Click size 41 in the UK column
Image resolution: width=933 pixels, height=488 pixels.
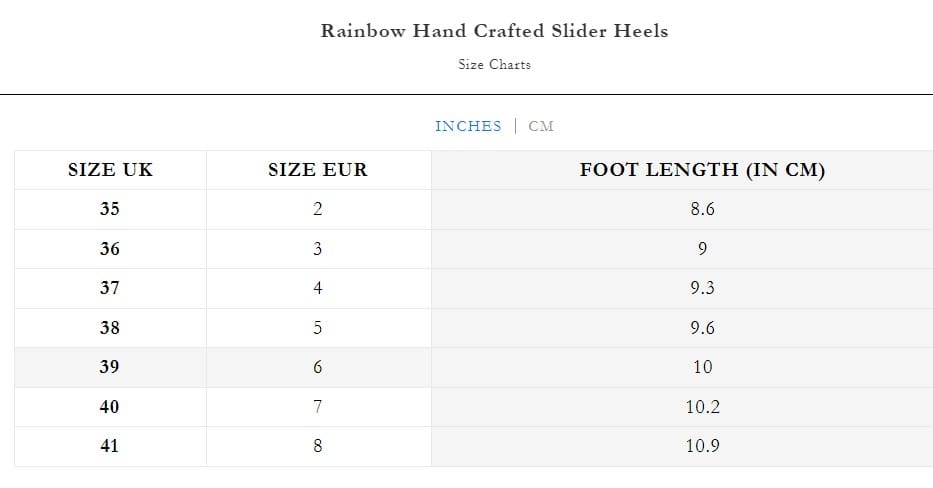pos(110,446)
